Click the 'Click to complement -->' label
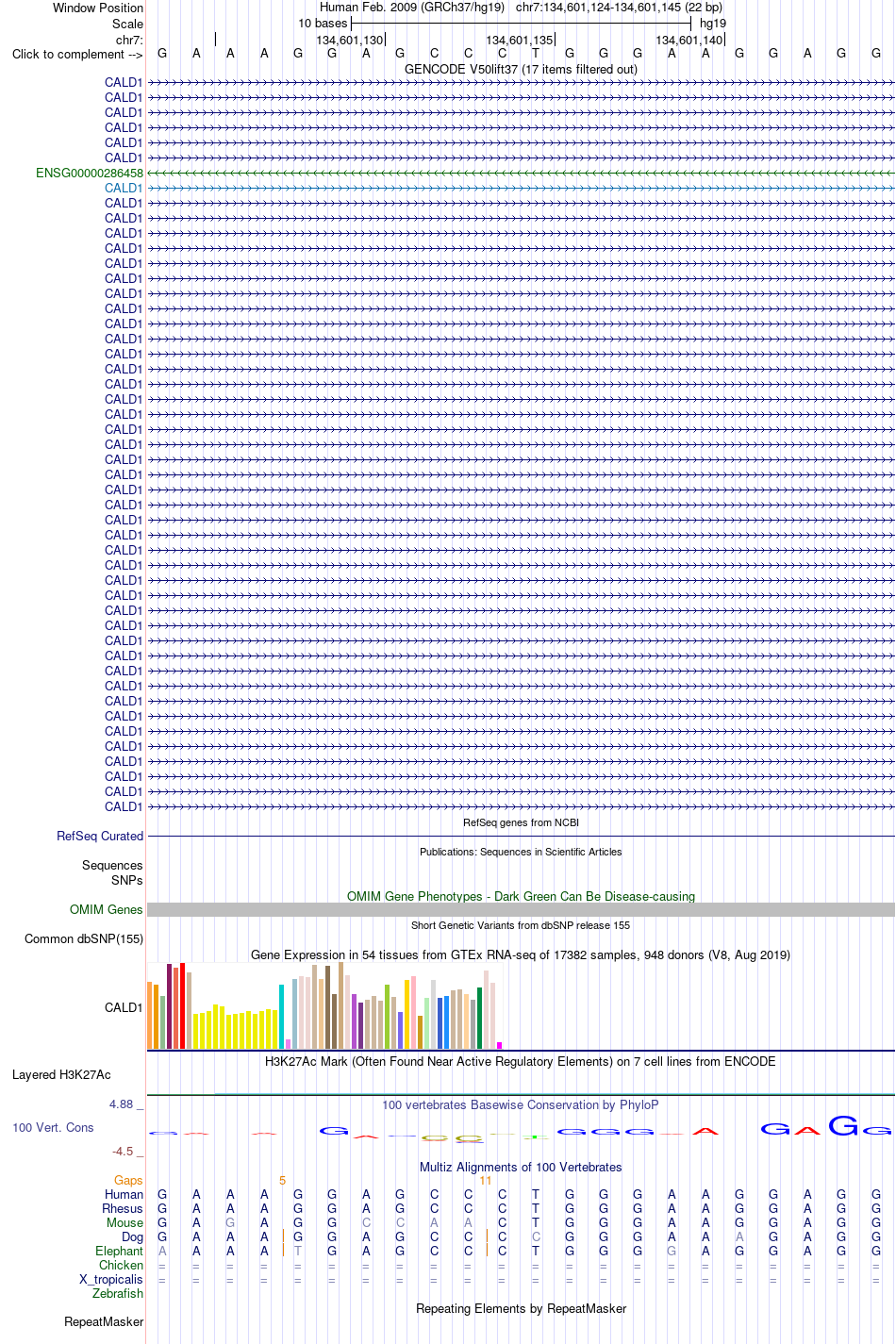 77,54
